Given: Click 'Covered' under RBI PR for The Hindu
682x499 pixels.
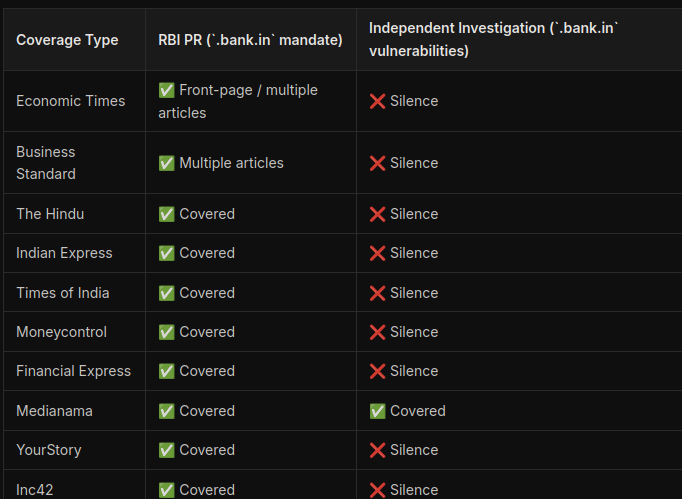Looking at the screenshot, I should (x=207, y=214).
